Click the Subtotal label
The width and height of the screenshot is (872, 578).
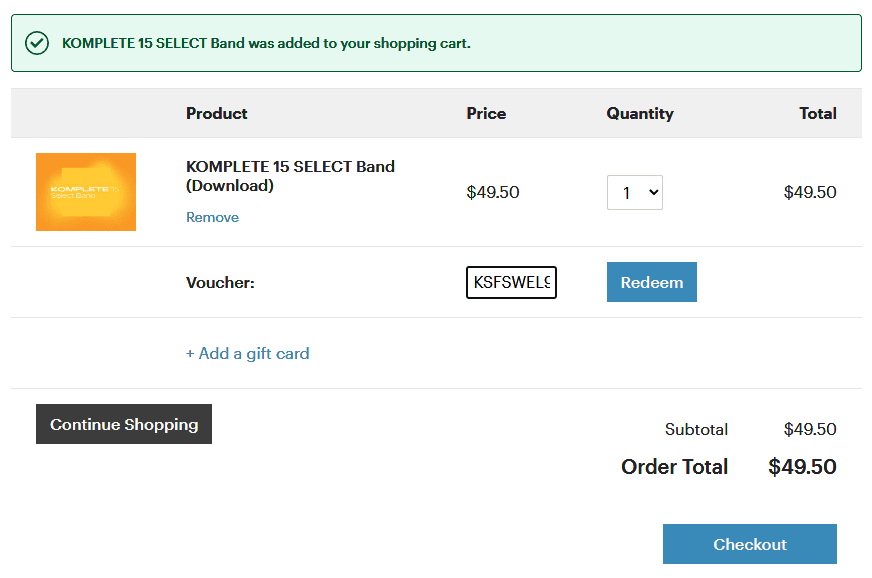(696, 429)
